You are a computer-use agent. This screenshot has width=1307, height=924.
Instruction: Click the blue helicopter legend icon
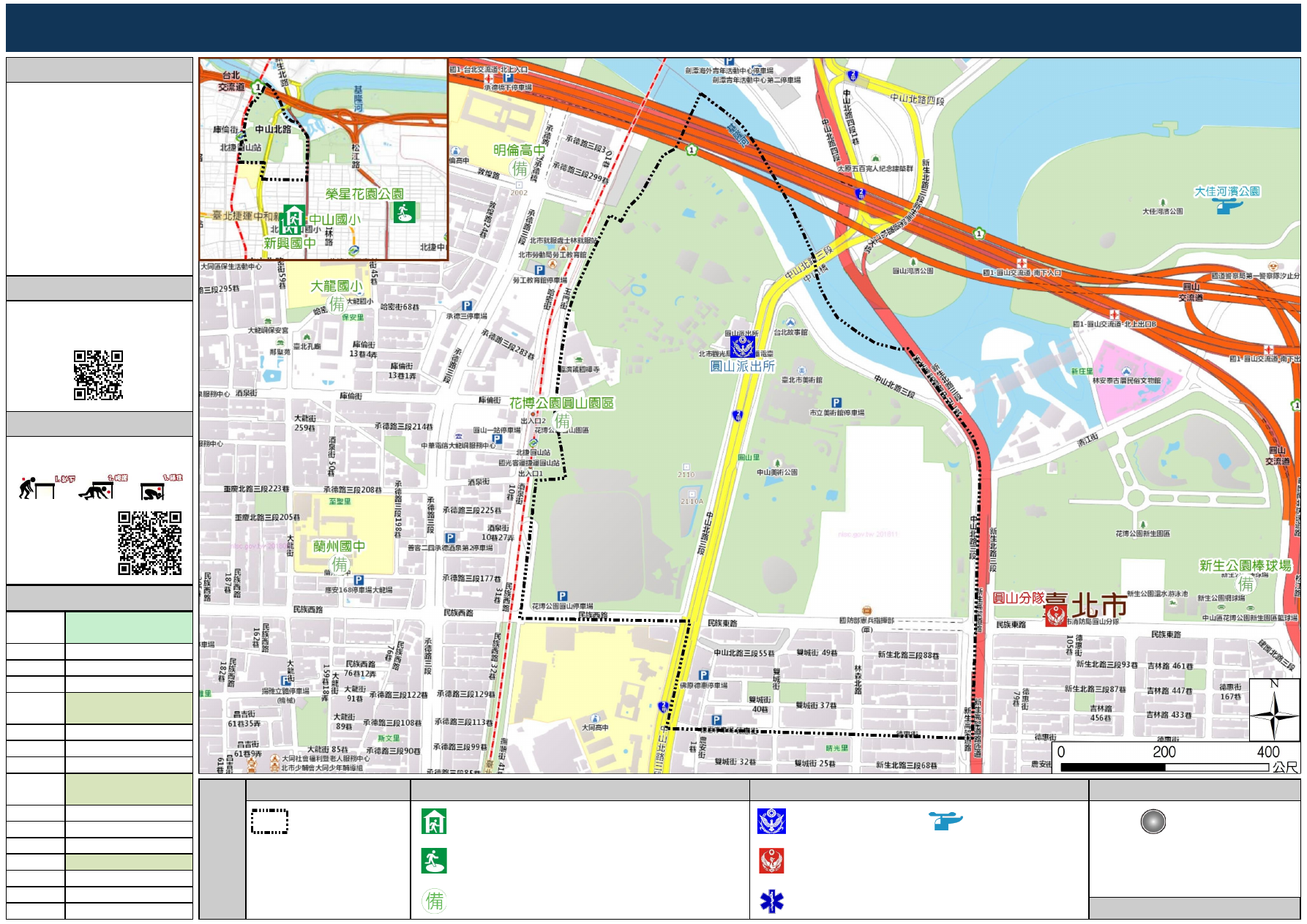pos(945,821)
